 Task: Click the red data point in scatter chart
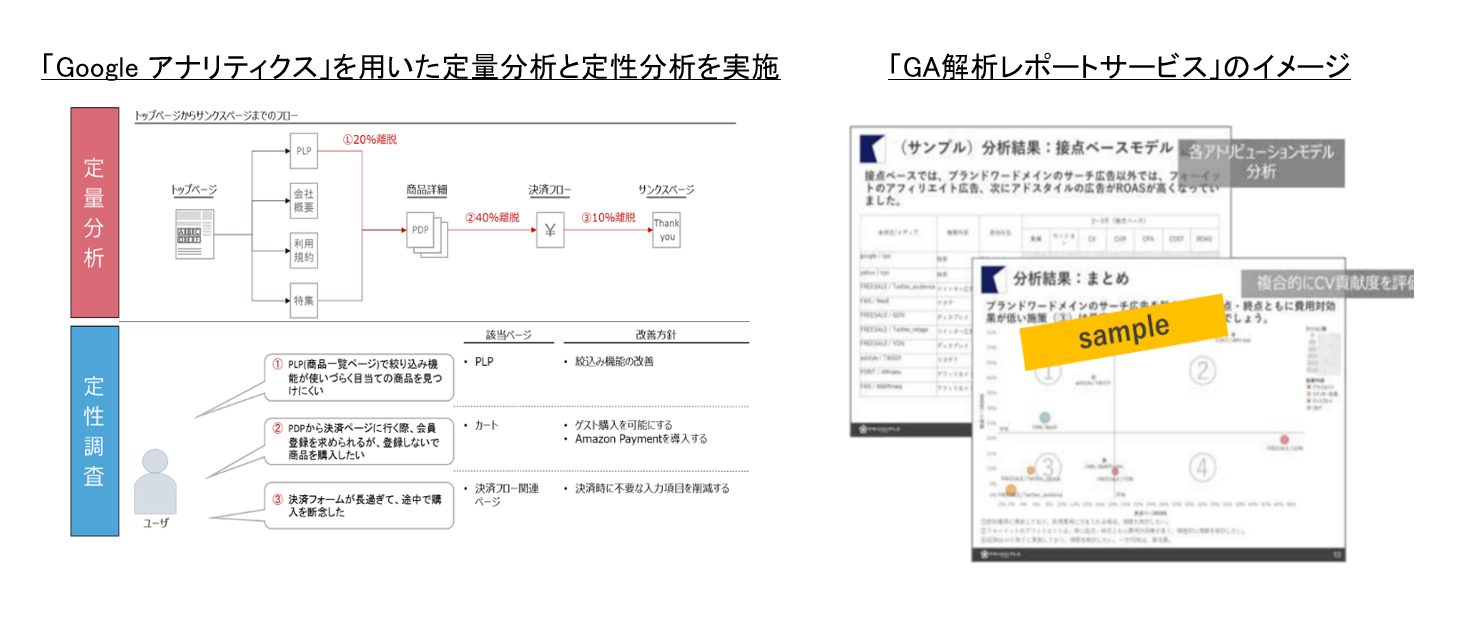(x=1285, y=441)
